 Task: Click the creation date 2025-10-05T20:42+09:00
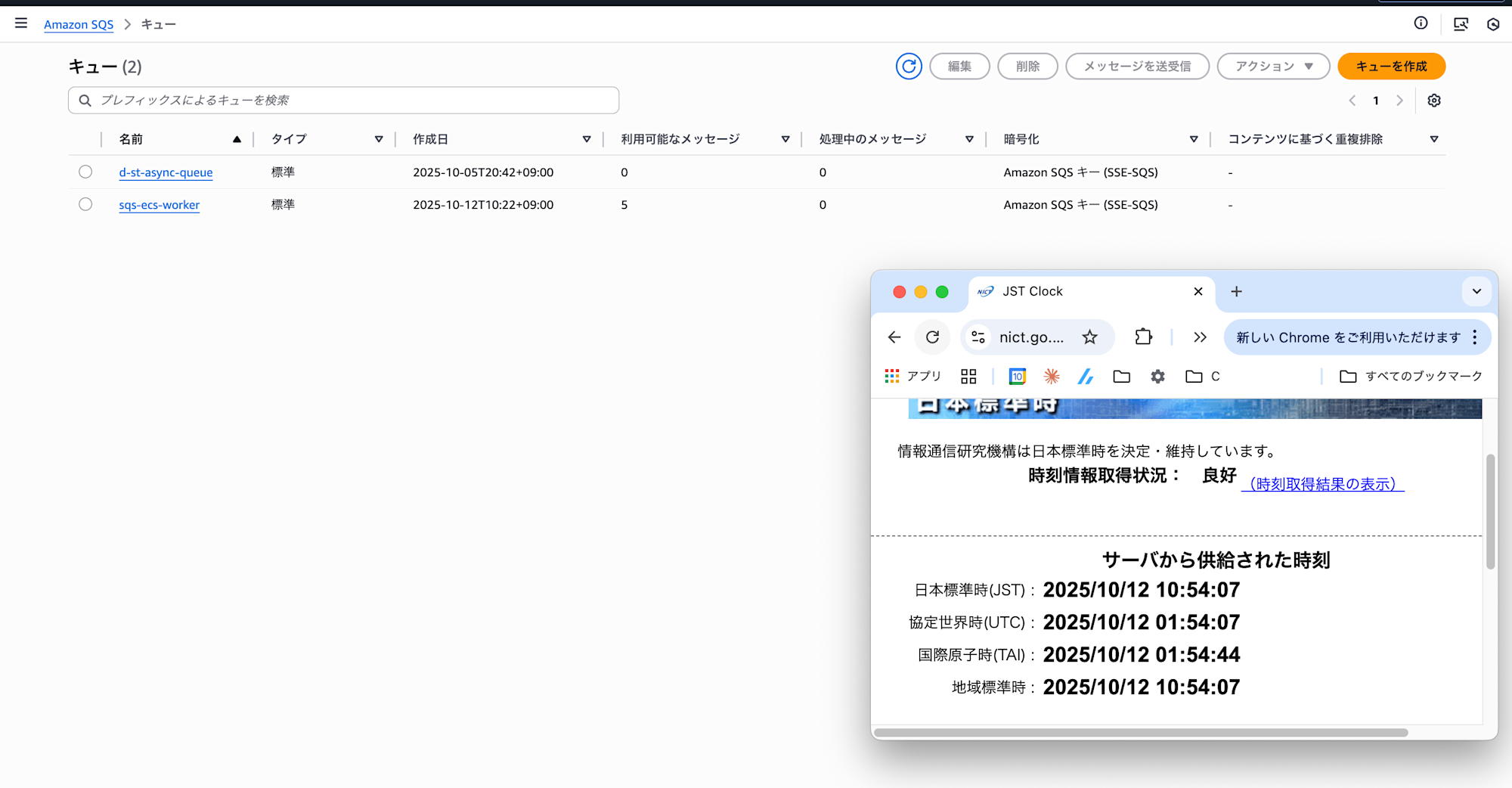click(x=483, y=172)
